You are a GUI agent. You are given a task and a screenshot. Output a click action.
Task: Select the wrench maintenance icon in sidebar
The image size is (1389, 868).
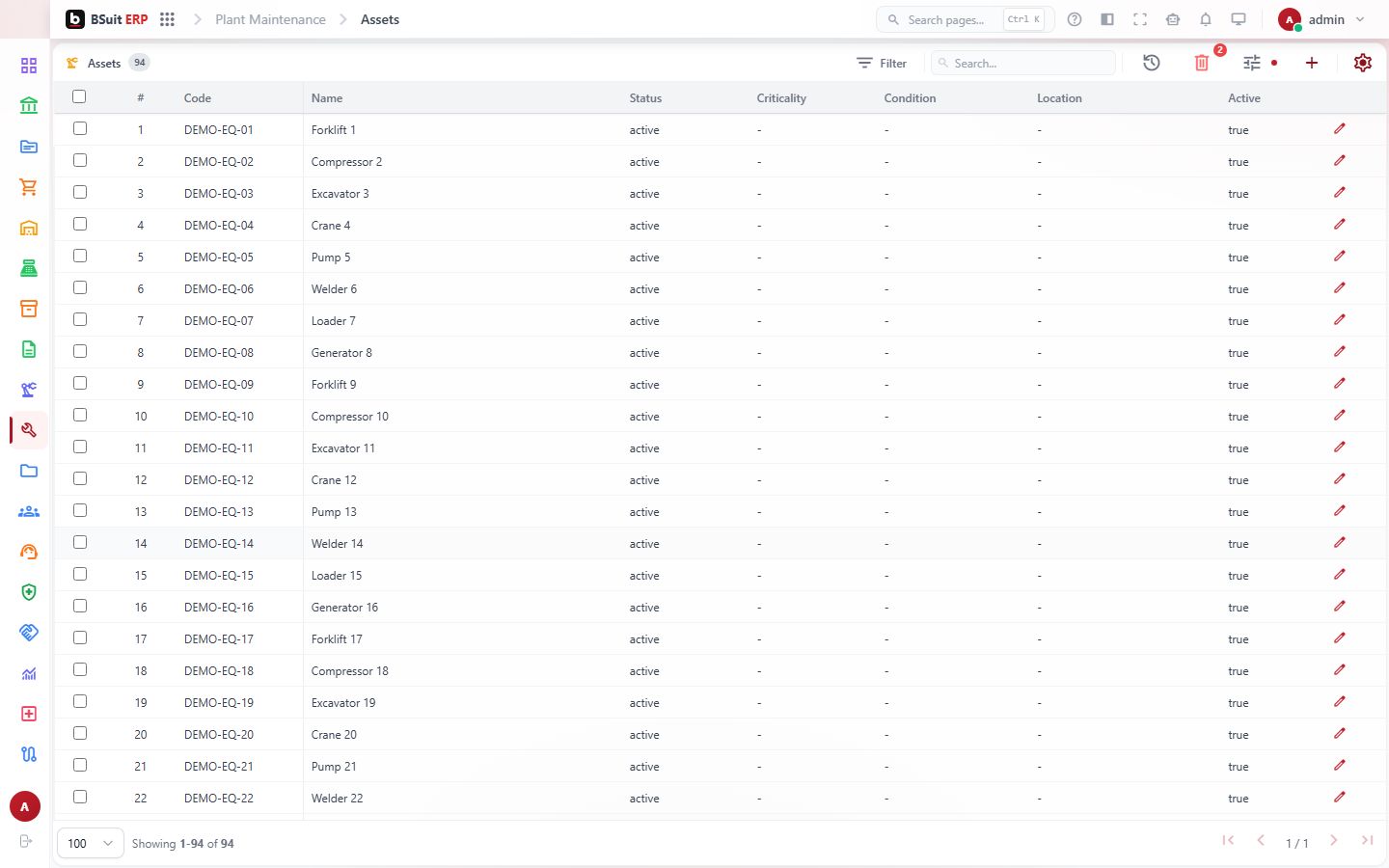[29, 430]
